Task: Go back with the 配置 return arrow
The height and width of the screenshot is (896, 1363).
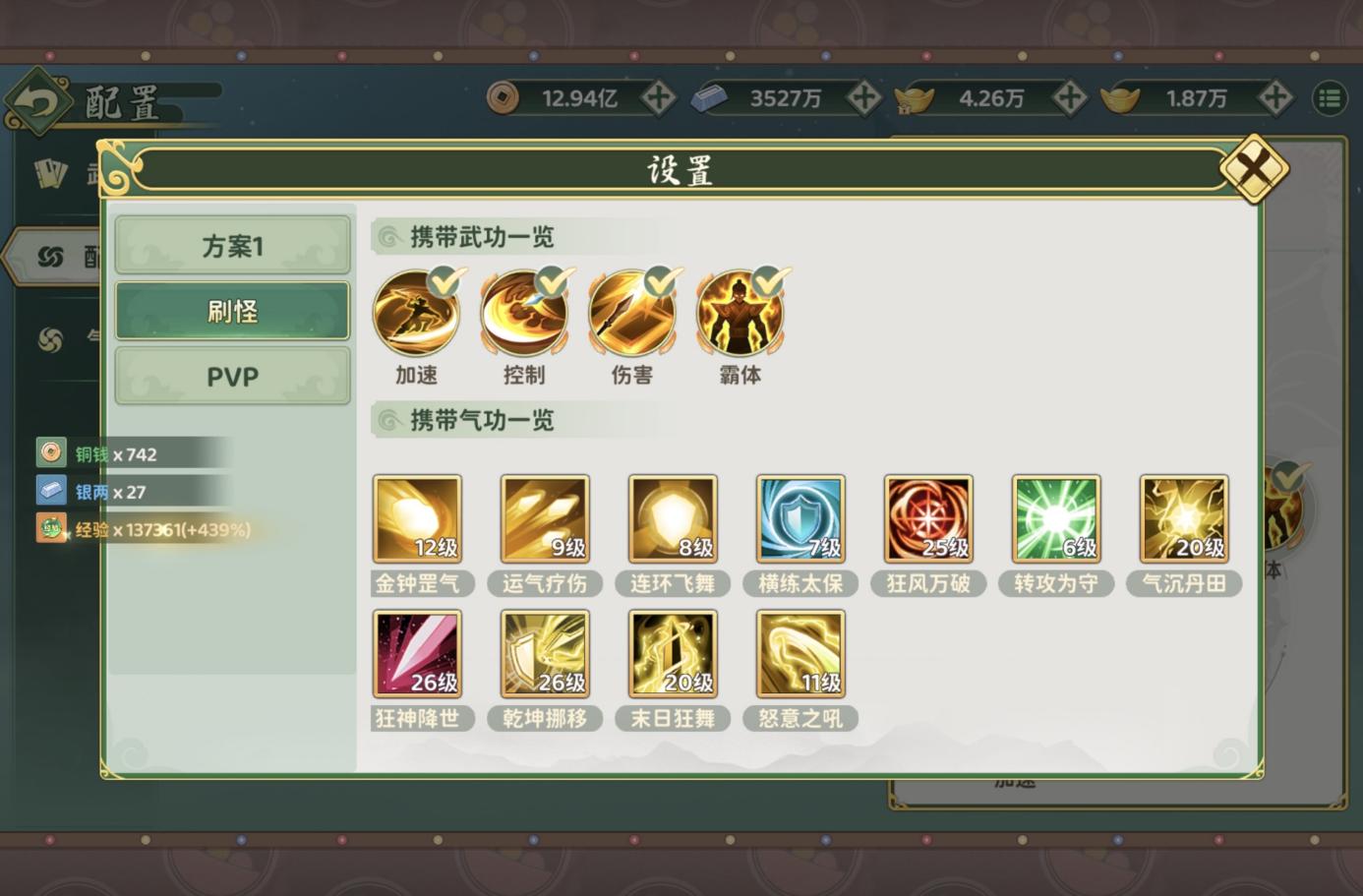Action: [37, 102]
